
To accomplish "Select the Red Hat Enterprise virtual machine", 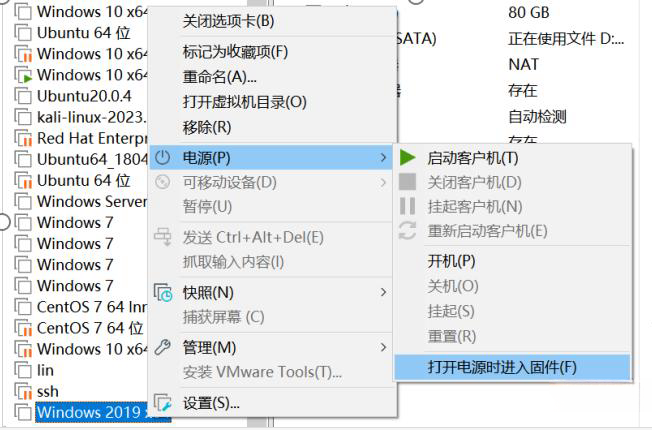I will (x=92, y=138).
